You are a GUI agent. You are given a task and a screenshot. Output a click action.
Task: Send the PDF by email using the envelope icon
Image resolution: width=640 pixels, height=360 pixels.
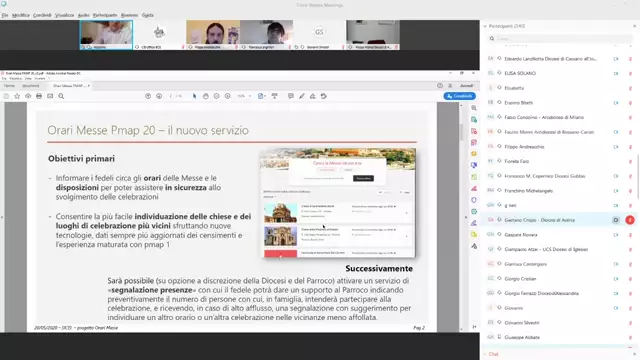[50, 96]
